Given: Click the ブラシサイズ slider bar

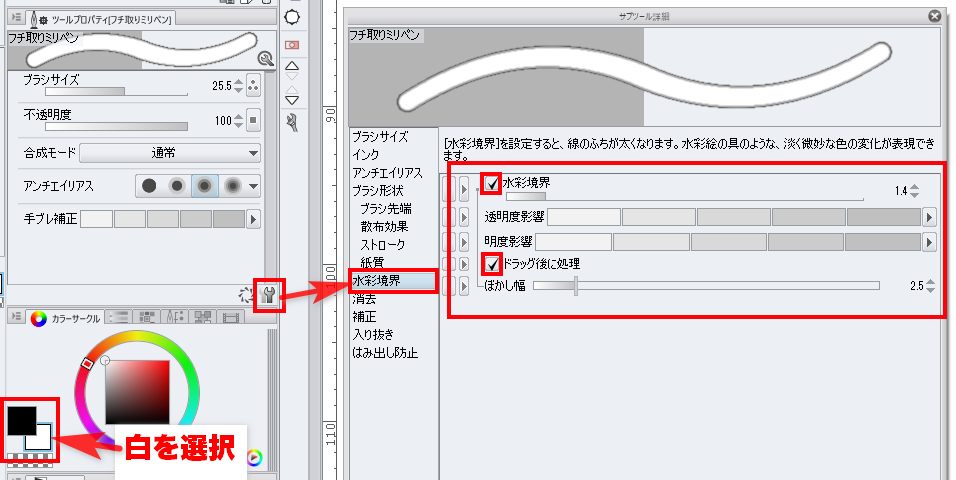Looking at the screenshot, I should coord(116,91).
